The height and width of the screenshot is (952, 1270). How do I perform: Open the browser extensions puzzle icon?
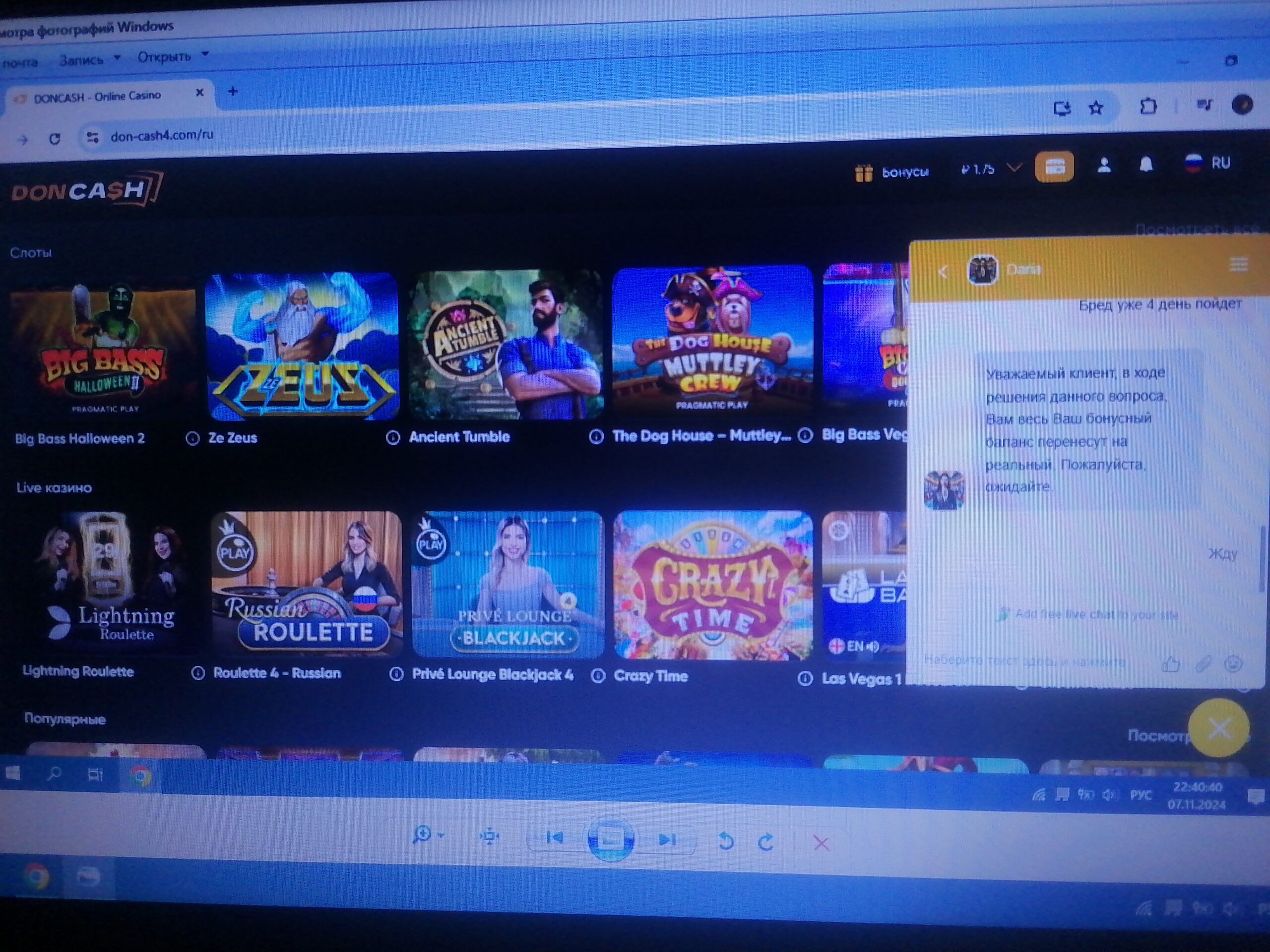(1147, 106)
